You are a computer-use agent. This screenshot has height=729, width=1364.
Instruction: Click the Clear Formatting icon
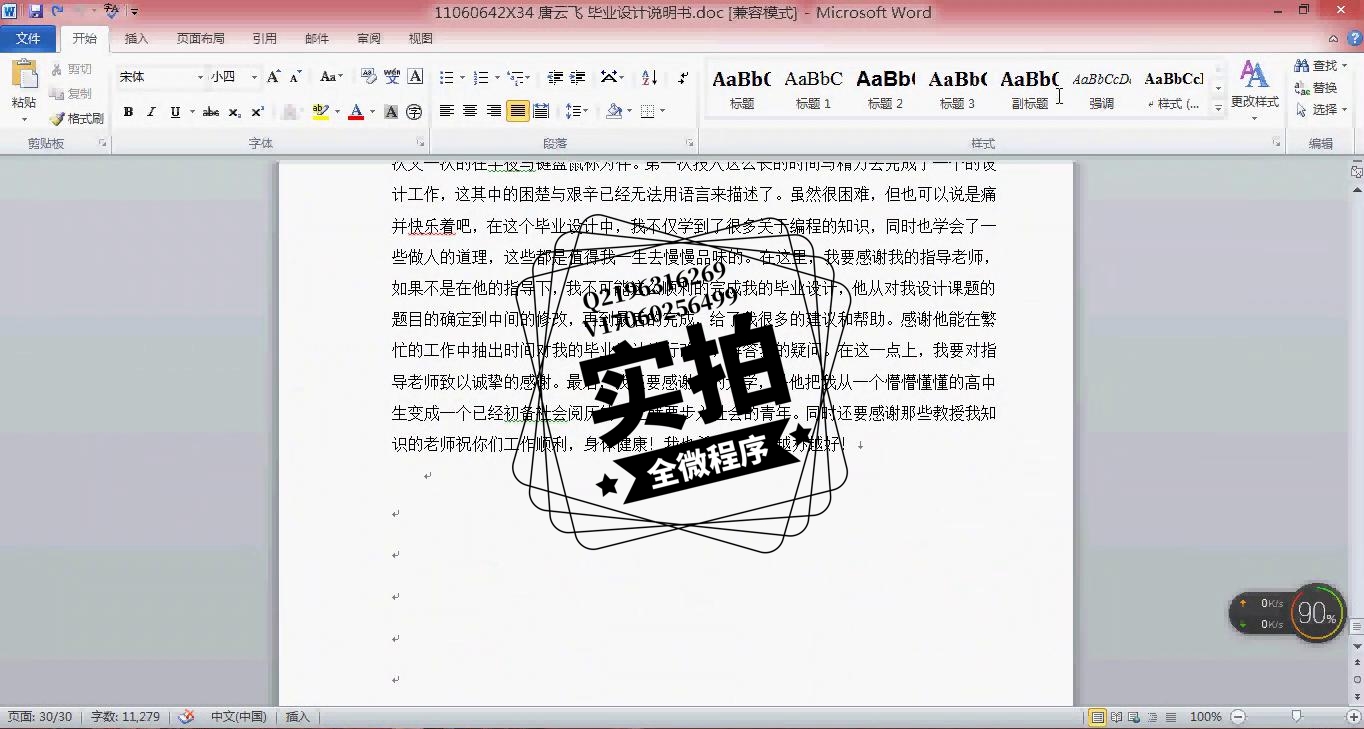[368, 77]
